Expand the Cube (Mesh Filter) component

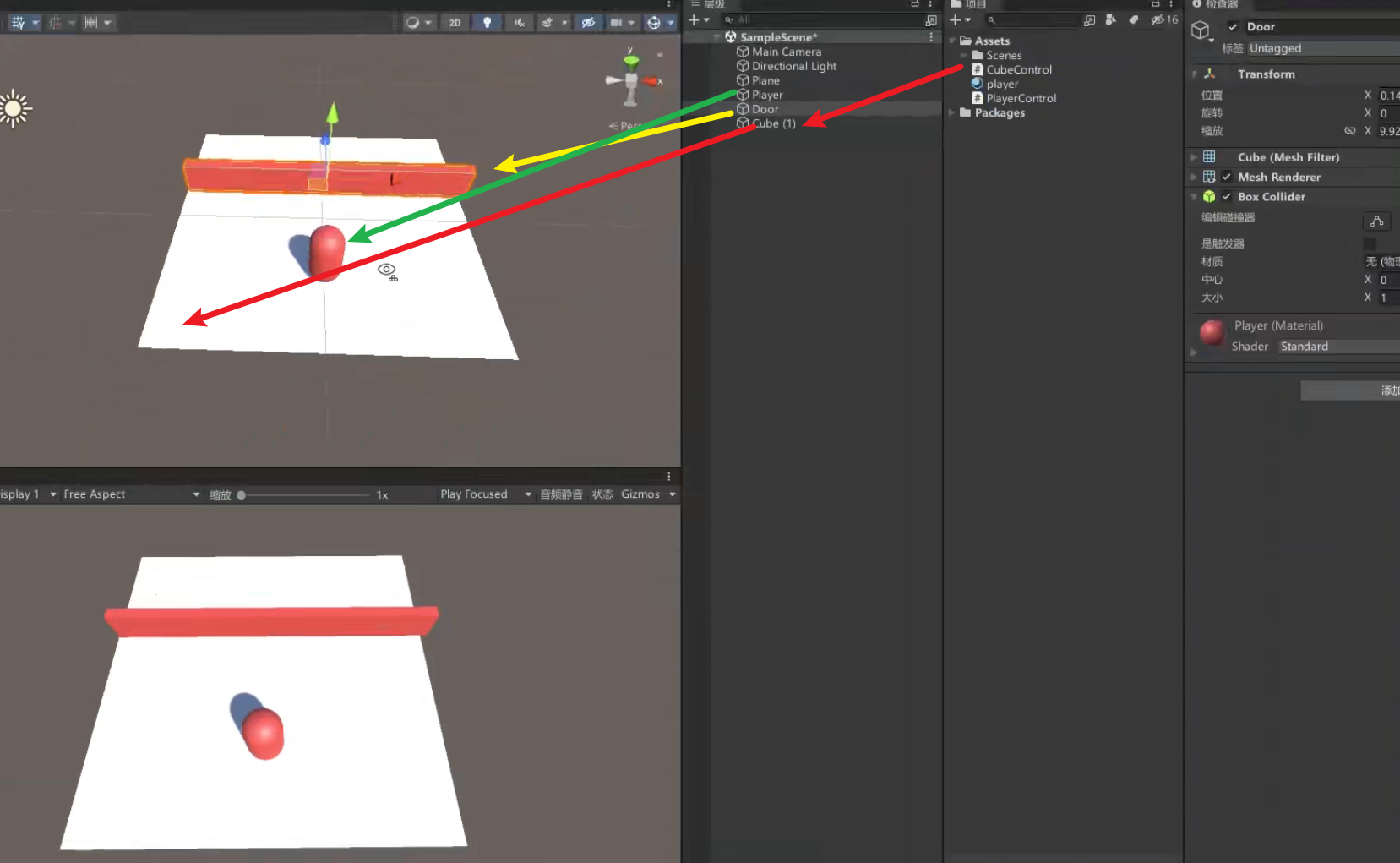1194,157
